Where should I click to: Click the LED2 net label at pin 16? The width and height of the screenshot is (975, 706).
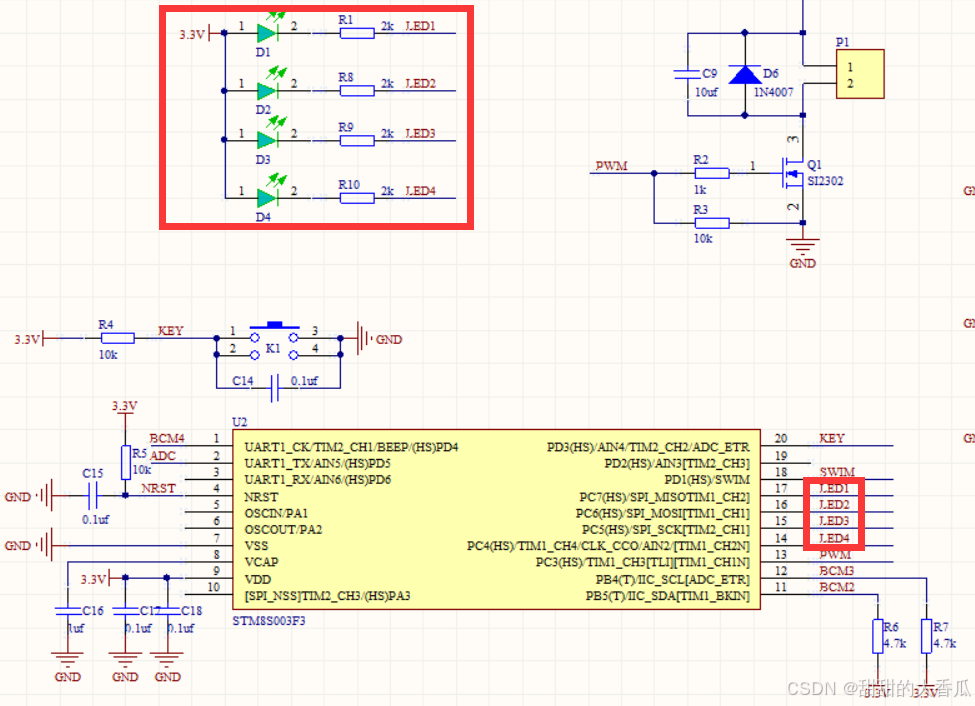[834, 504]
